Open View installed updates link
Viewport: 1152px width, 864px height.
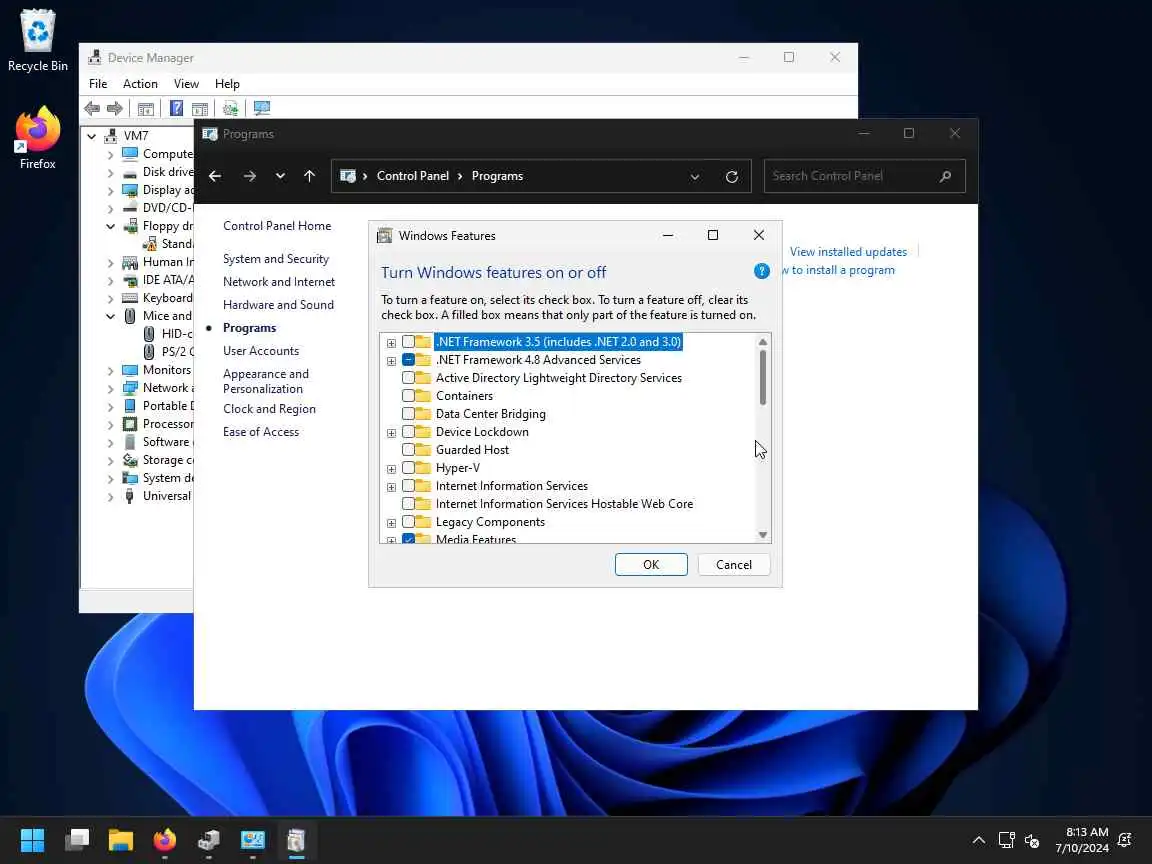(848, 251)
